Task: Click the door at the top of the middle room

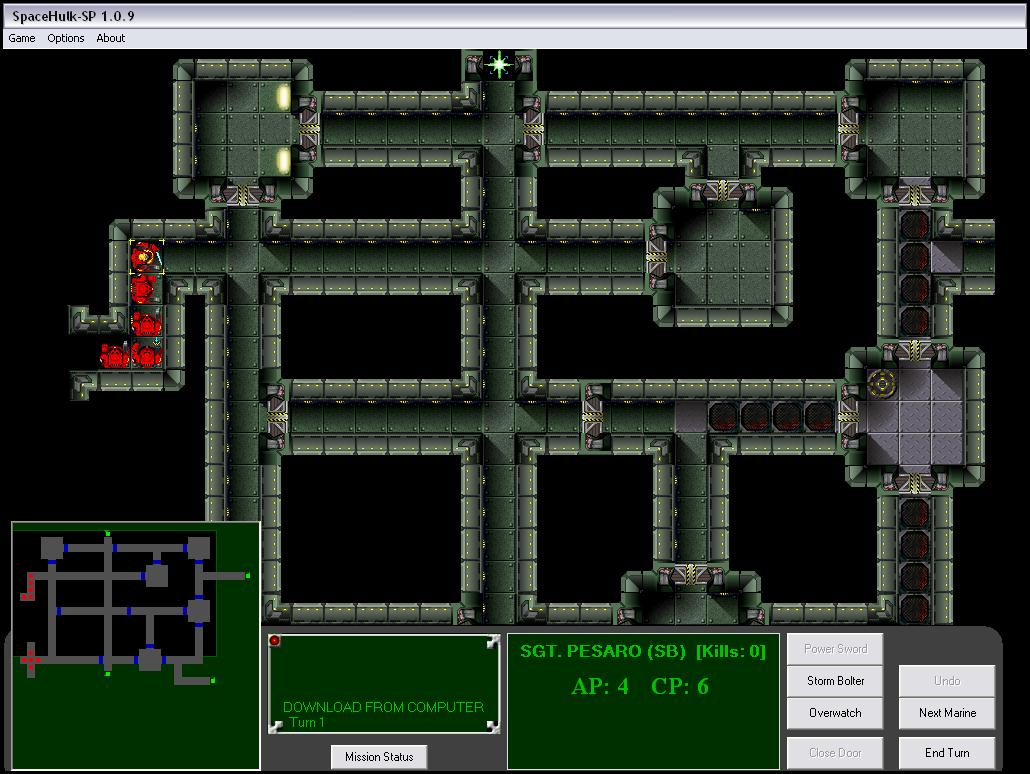Action: click(723, 191)
